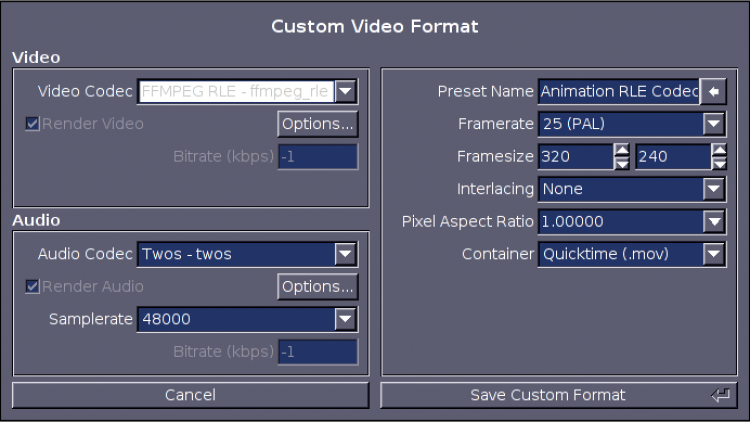The height and width of the screenshot is (422, 750).
Task: Click the arrow icon beside Preset Name
Action: [713, 91]
